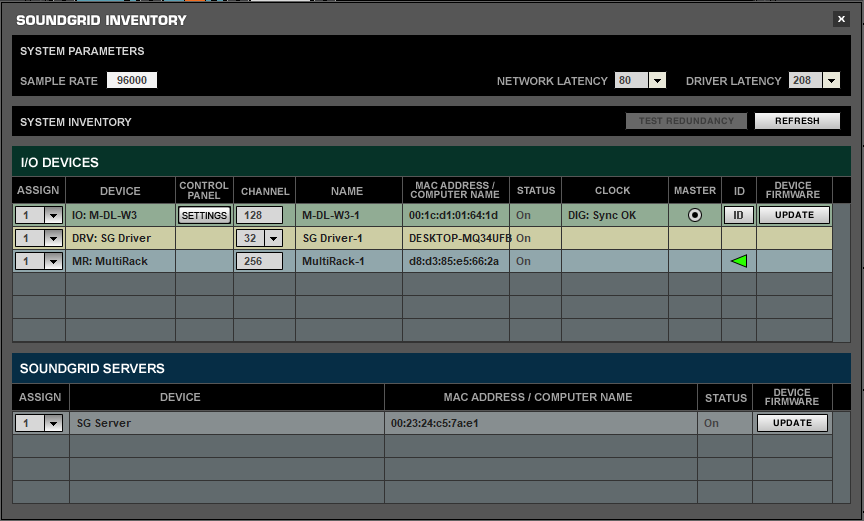The image size is (864, 521).
Task: Click the Test Redundancy button
Action: 686,121
